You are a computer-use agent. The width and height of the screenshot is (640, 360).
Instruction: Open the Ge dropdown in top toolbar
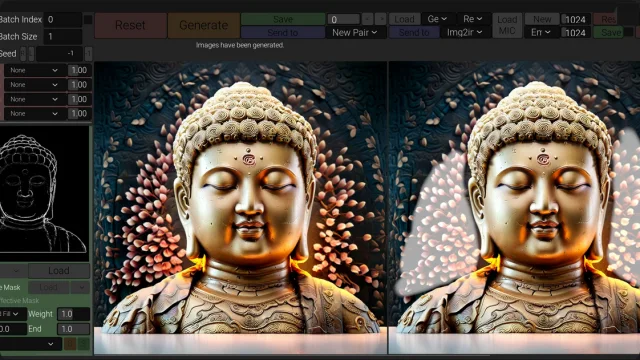tap(438, 19)
